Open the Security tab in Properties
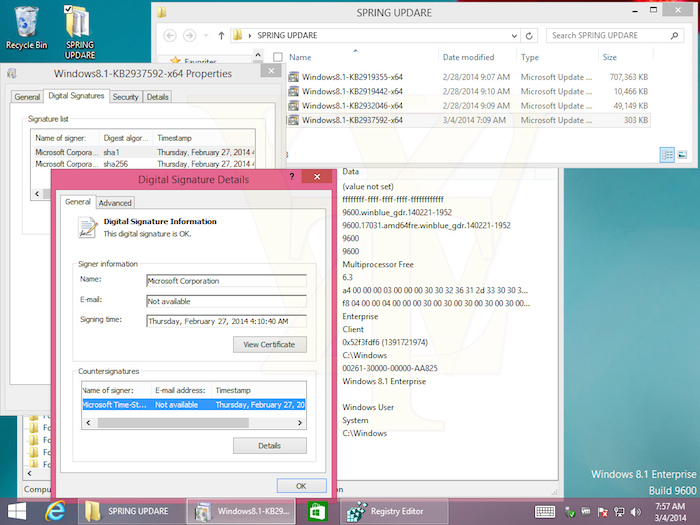This screenshot has width=700, height=525. (126, 97)
